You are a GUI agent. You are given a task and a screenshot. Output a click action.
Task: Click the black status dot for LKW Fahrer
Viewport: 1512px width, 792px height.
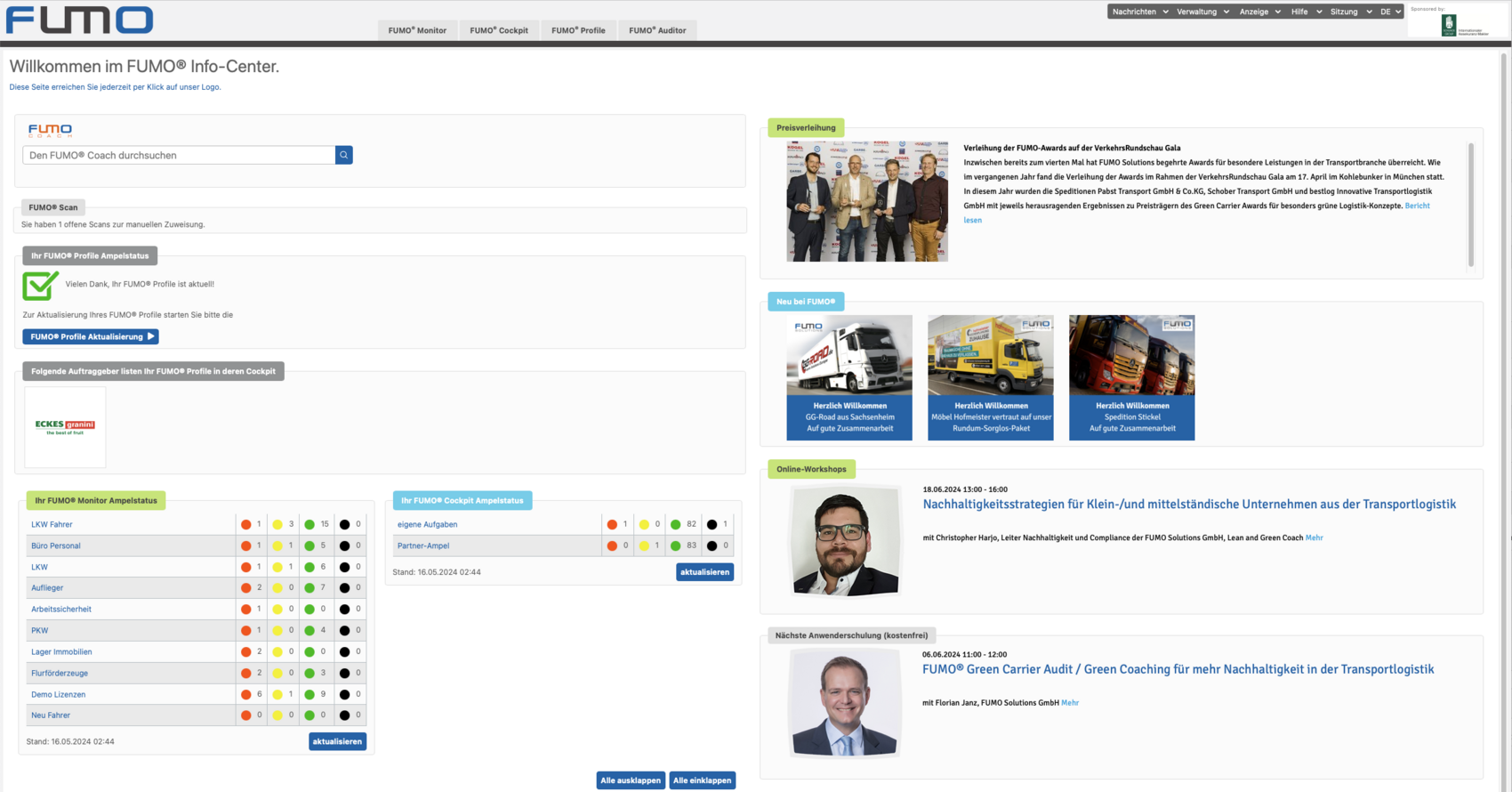[x=344, y=524]
